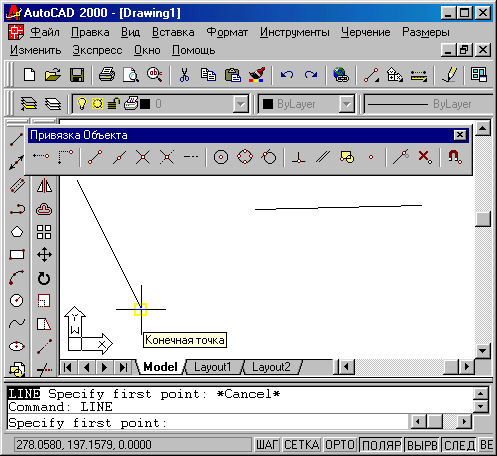The image size is (497, 456).
Task: Toggle layer freeze sun icon
Action: (x=97, y=104)
